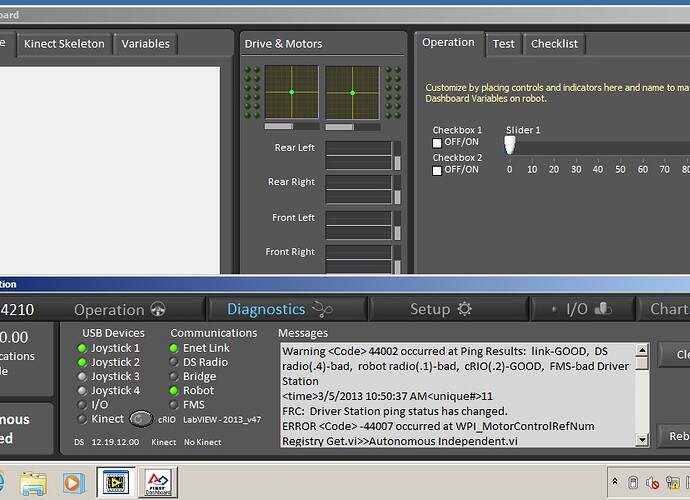The height and width of the screenshot is (500, 690).
Task: Click the 'Drive & Motors' panel heading
Action: [x=283, y=44]
